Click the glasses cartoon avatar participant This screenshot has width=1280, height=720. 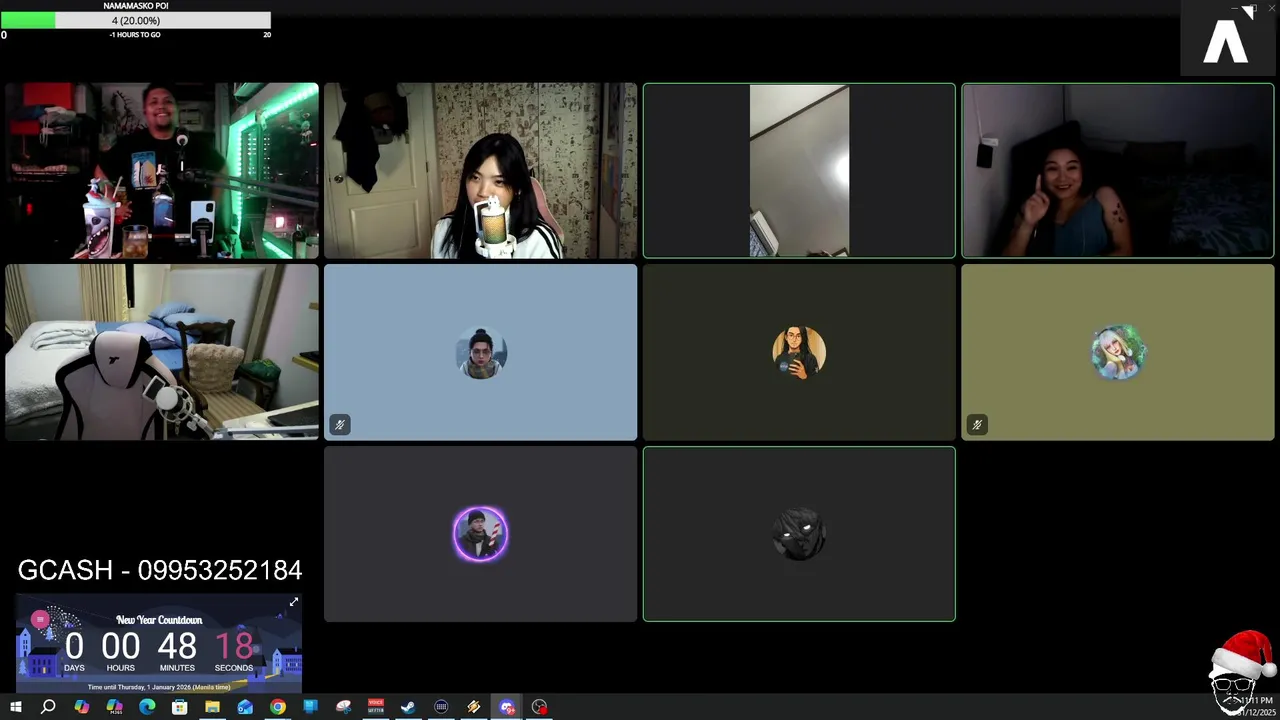[799, 352]
